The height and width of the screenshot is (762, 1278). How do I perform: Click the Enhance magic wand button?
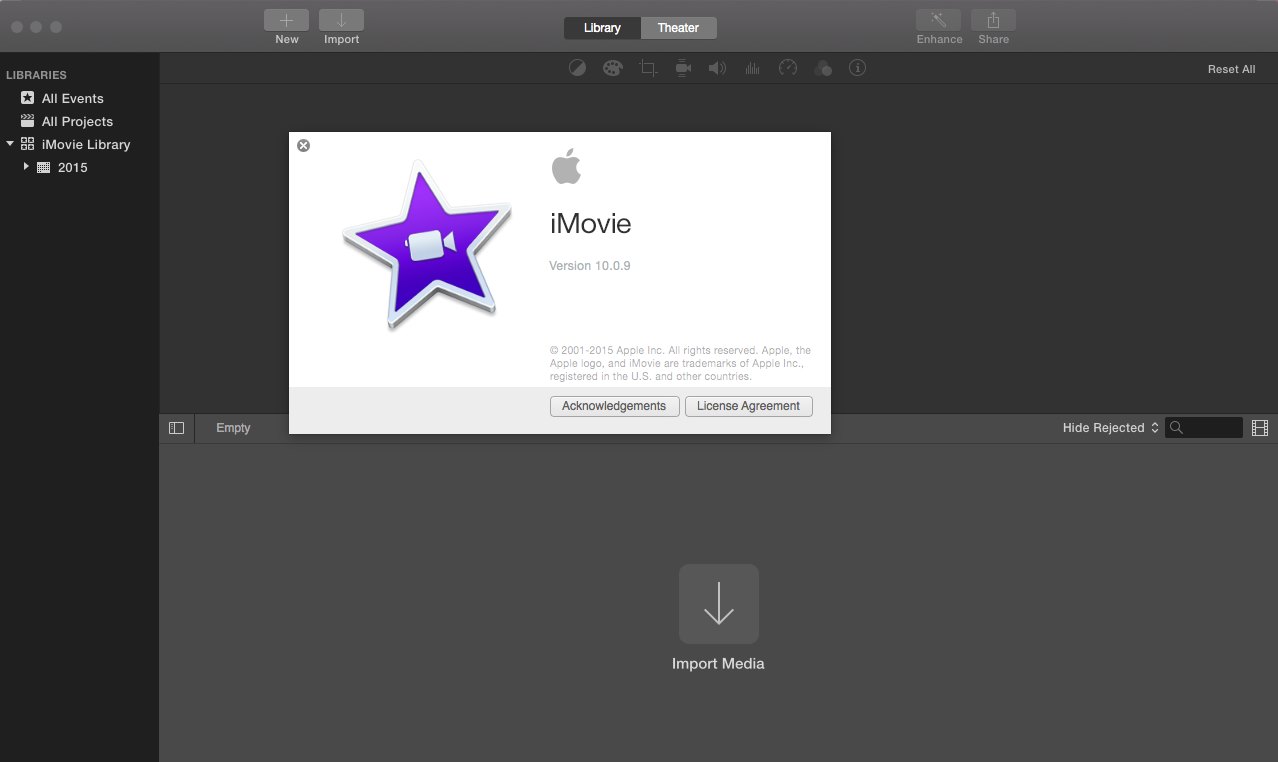point(939,20)
